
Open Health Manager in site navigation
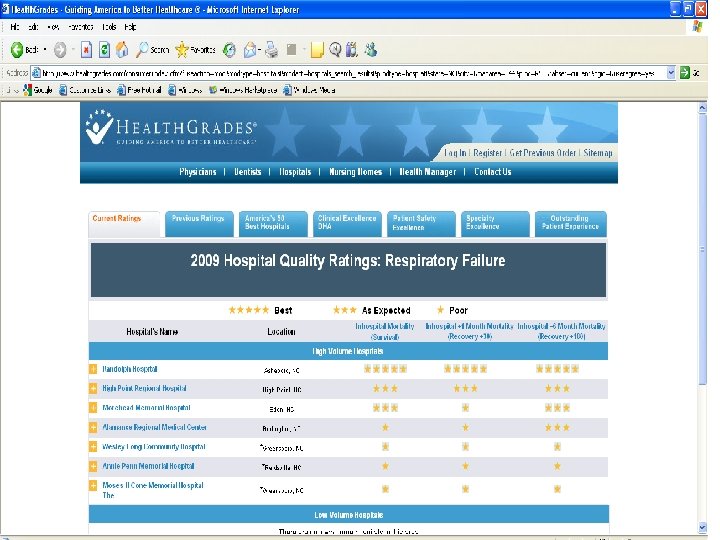[x=428, y=172]
